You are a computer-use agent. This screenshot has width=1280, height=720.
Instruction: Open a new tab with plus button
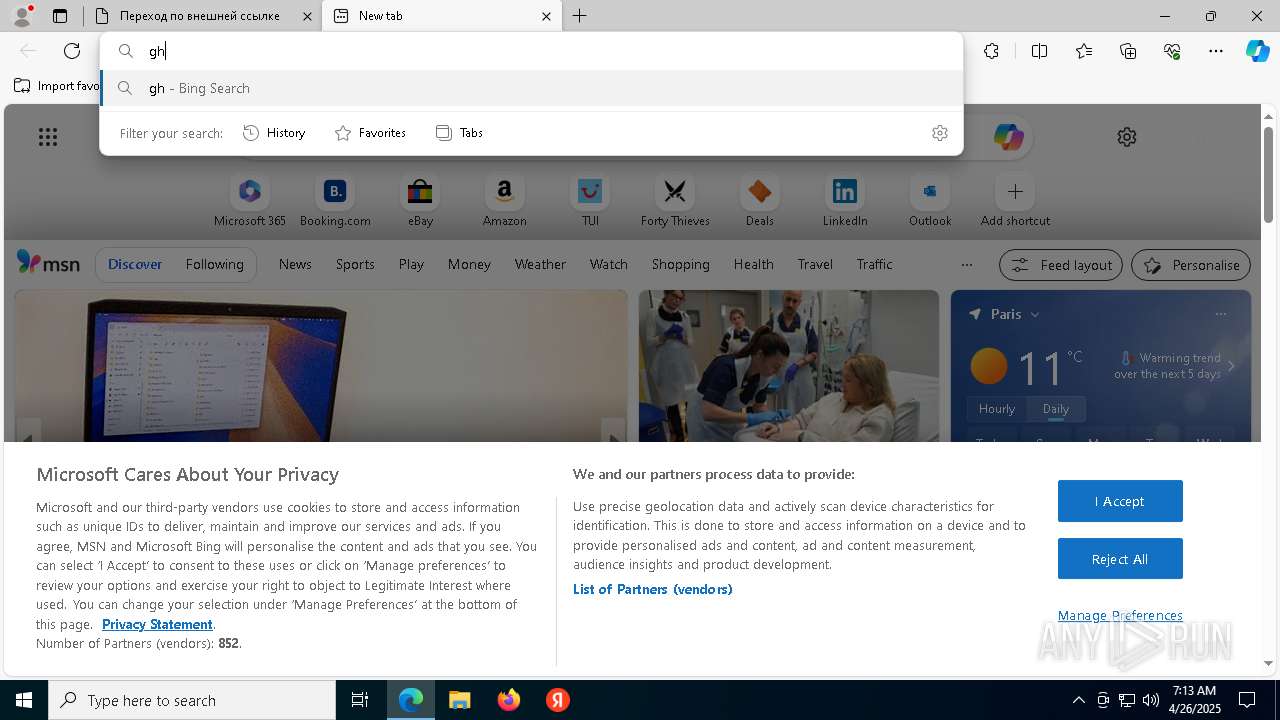[579, 16]
